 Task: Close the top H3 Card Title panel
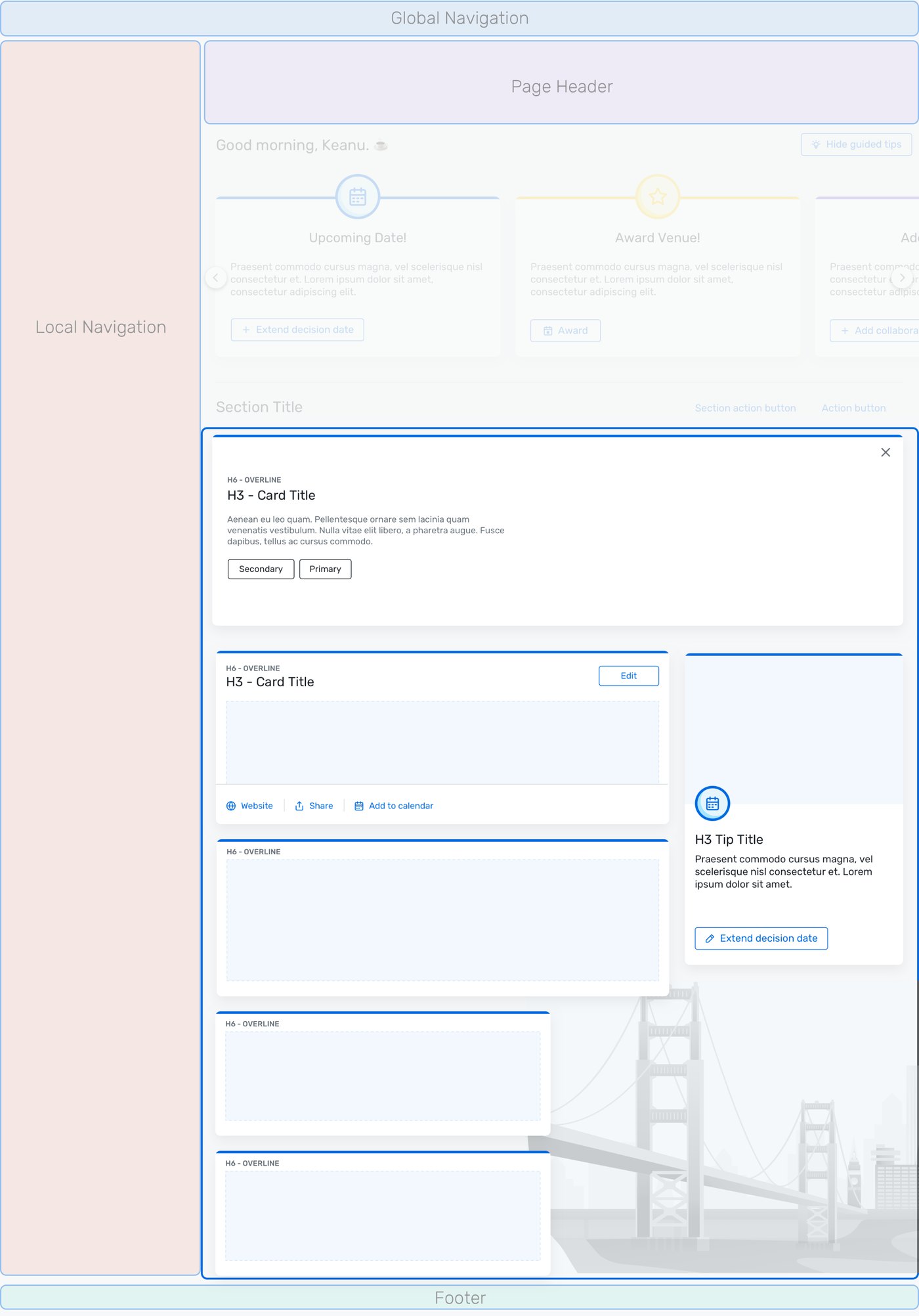(x=886, y=452)
